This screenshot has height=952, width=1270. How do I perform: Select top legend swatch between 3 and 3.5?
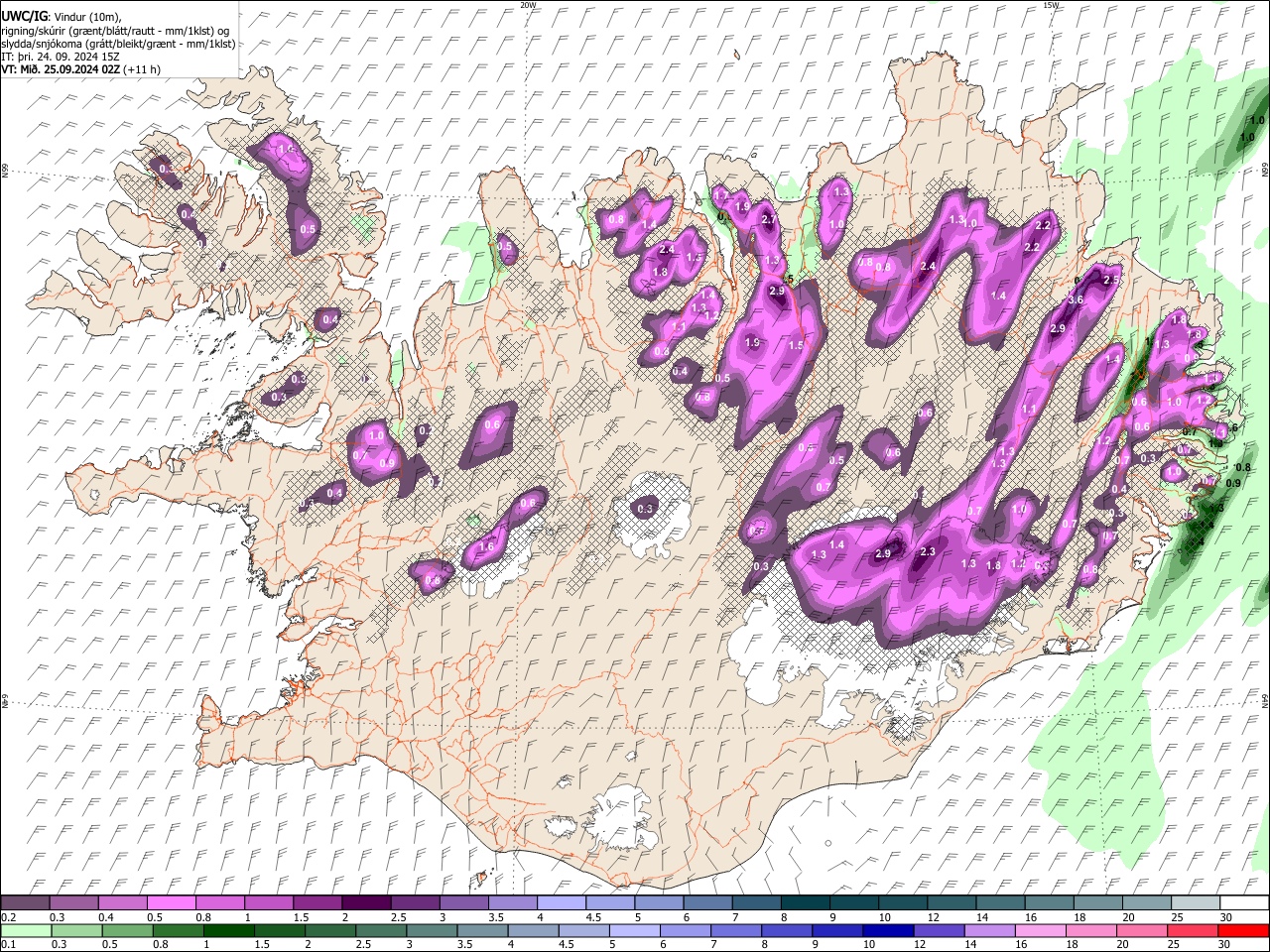(462, 903)
